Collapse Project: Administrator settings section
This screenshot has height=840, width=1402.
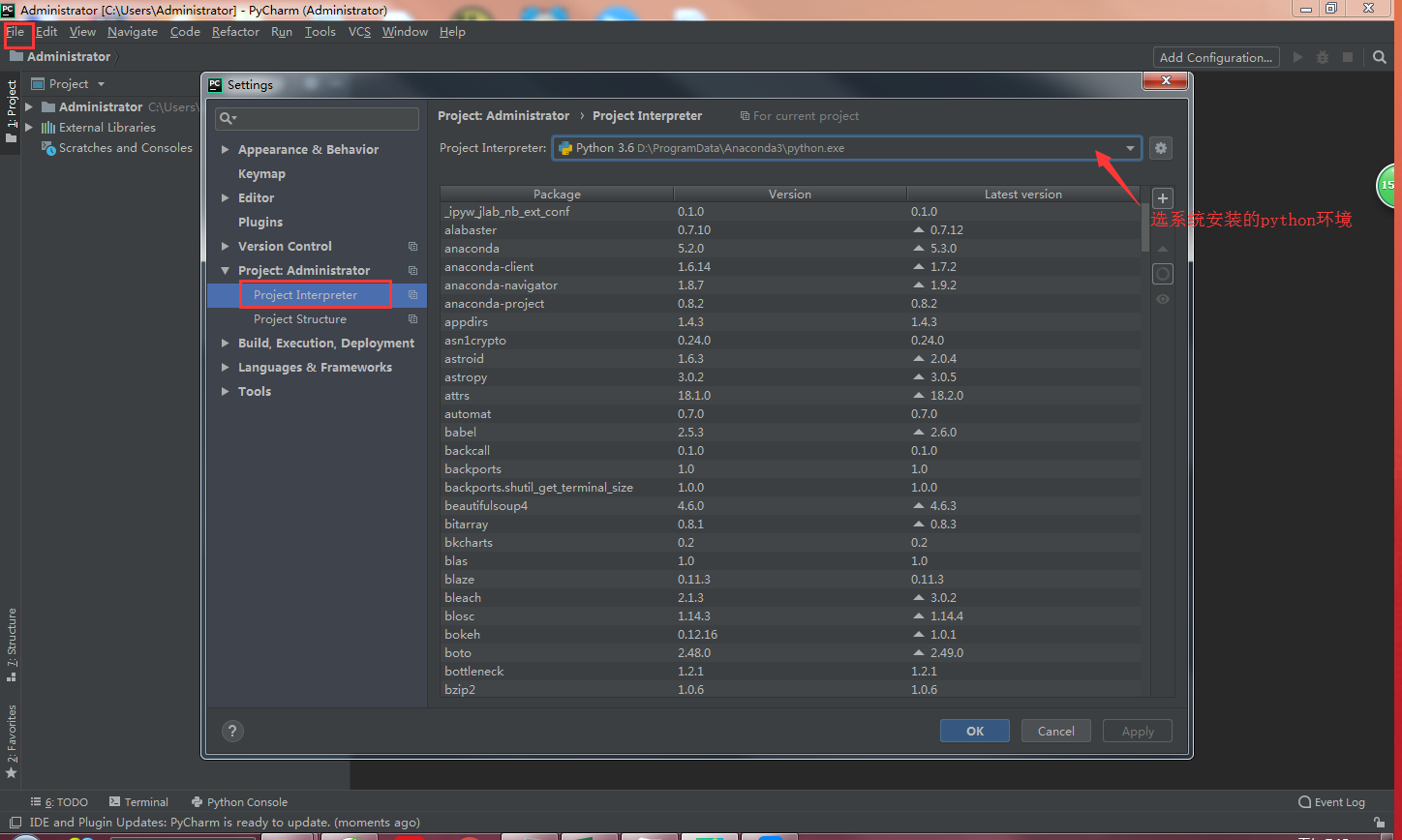(225, 270)
